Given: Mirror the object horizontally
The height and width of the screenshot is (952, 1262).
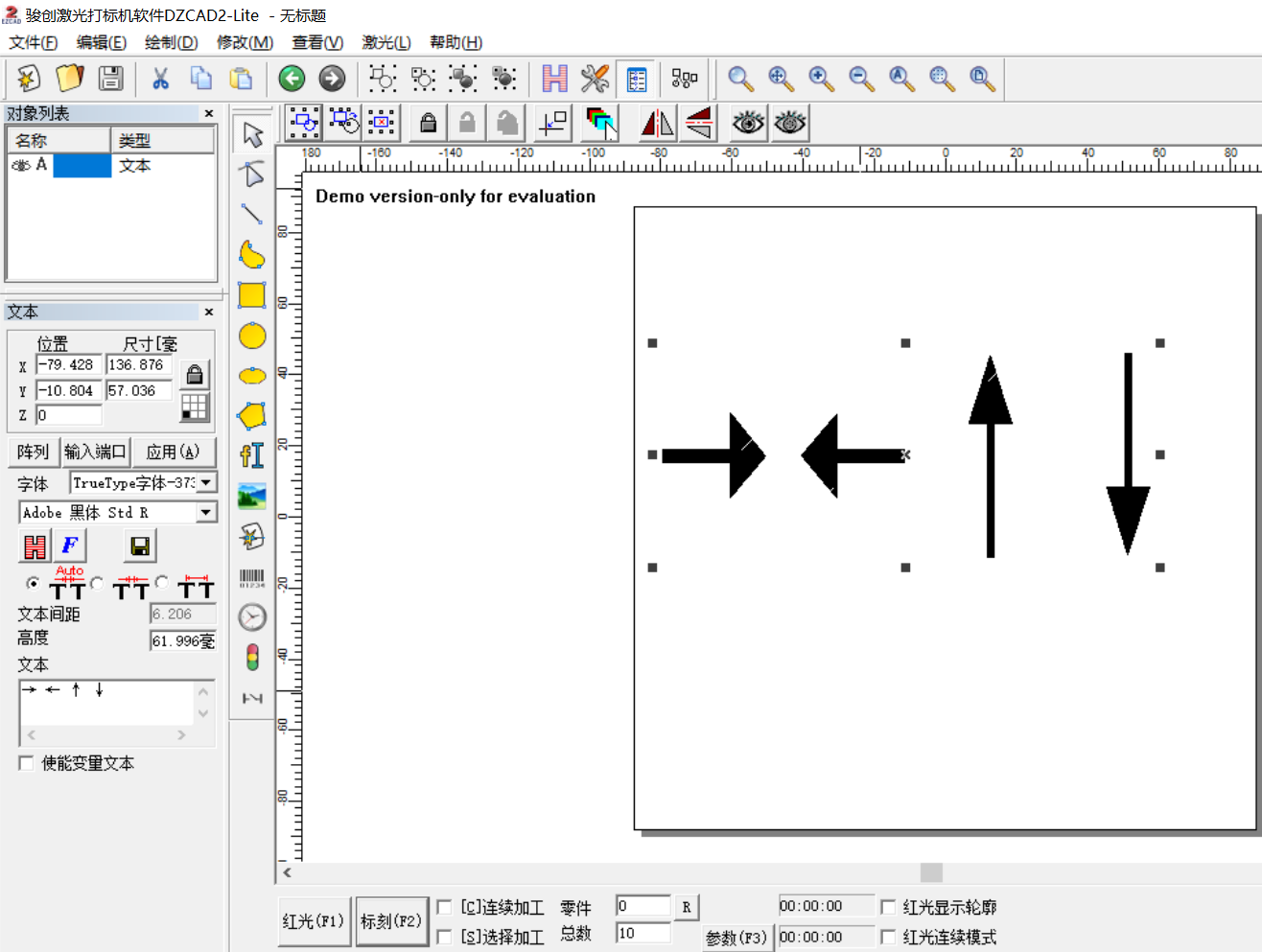Looking at the screenshot, I should (657, 123).
